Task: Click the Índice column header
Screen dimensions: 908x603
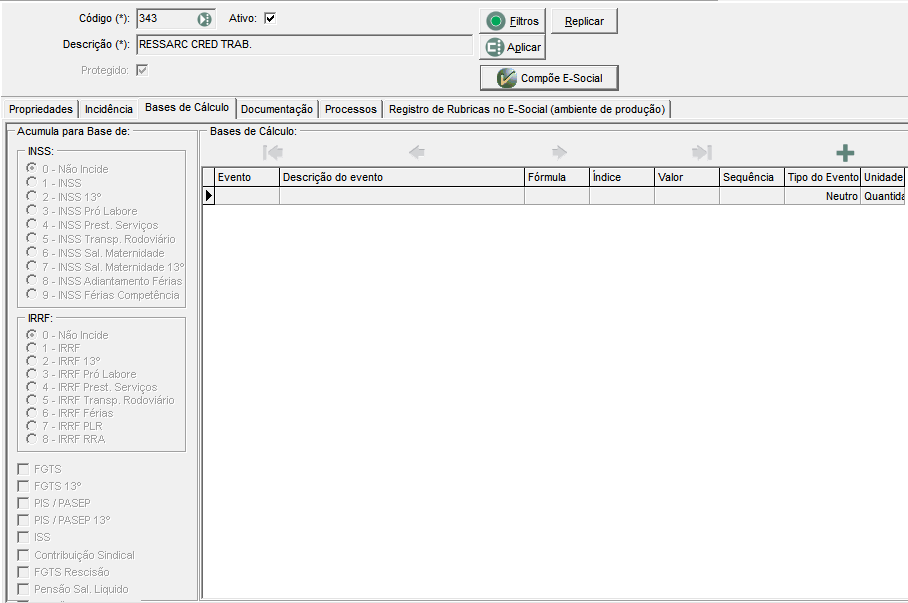Action: click(x=621, y=177)
